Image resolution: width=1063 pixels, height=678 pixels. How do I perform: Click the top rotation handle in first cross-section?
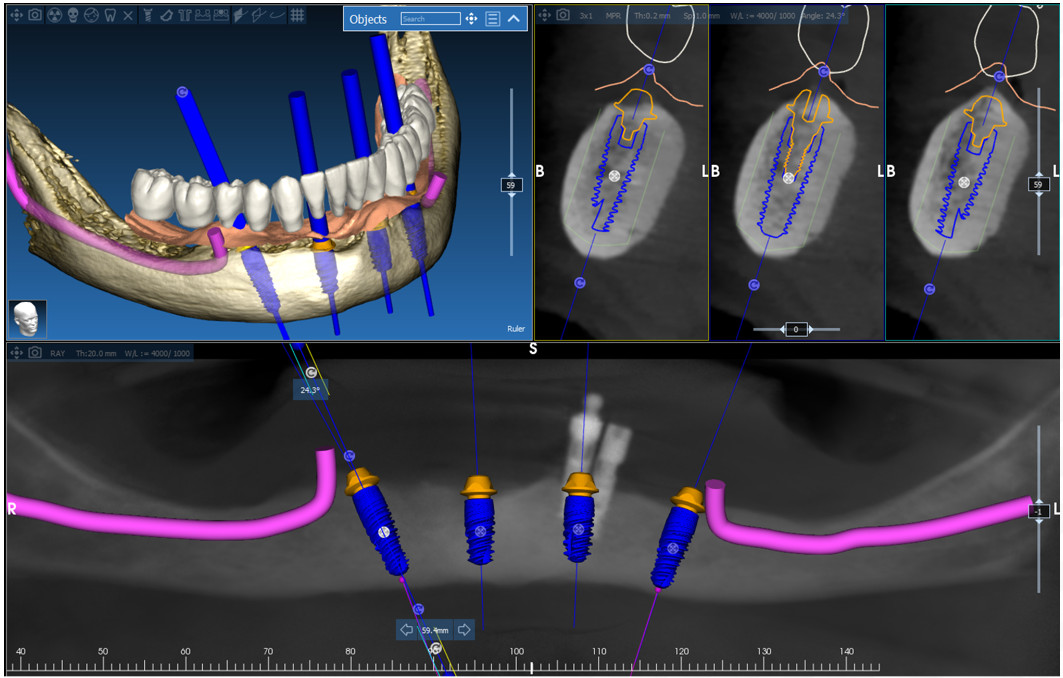click(x=649, y=70)
